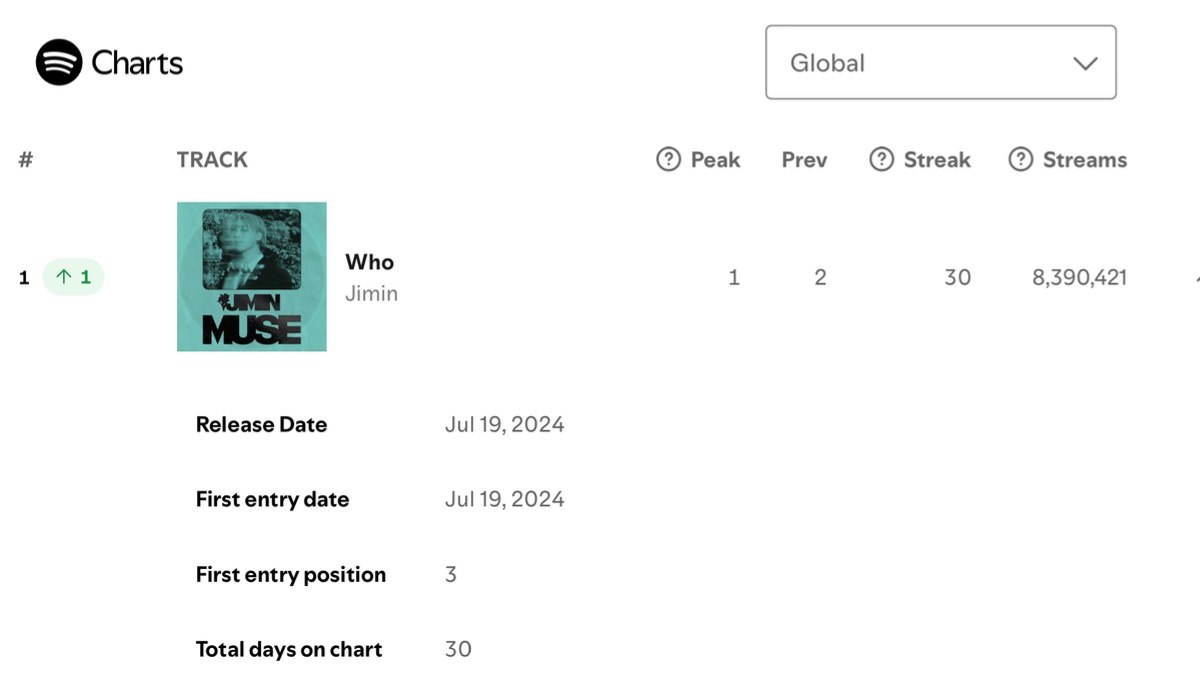The image size is (1200, 689).
Task: Click the chevron arrow in Global selector
Action: 1085,63
